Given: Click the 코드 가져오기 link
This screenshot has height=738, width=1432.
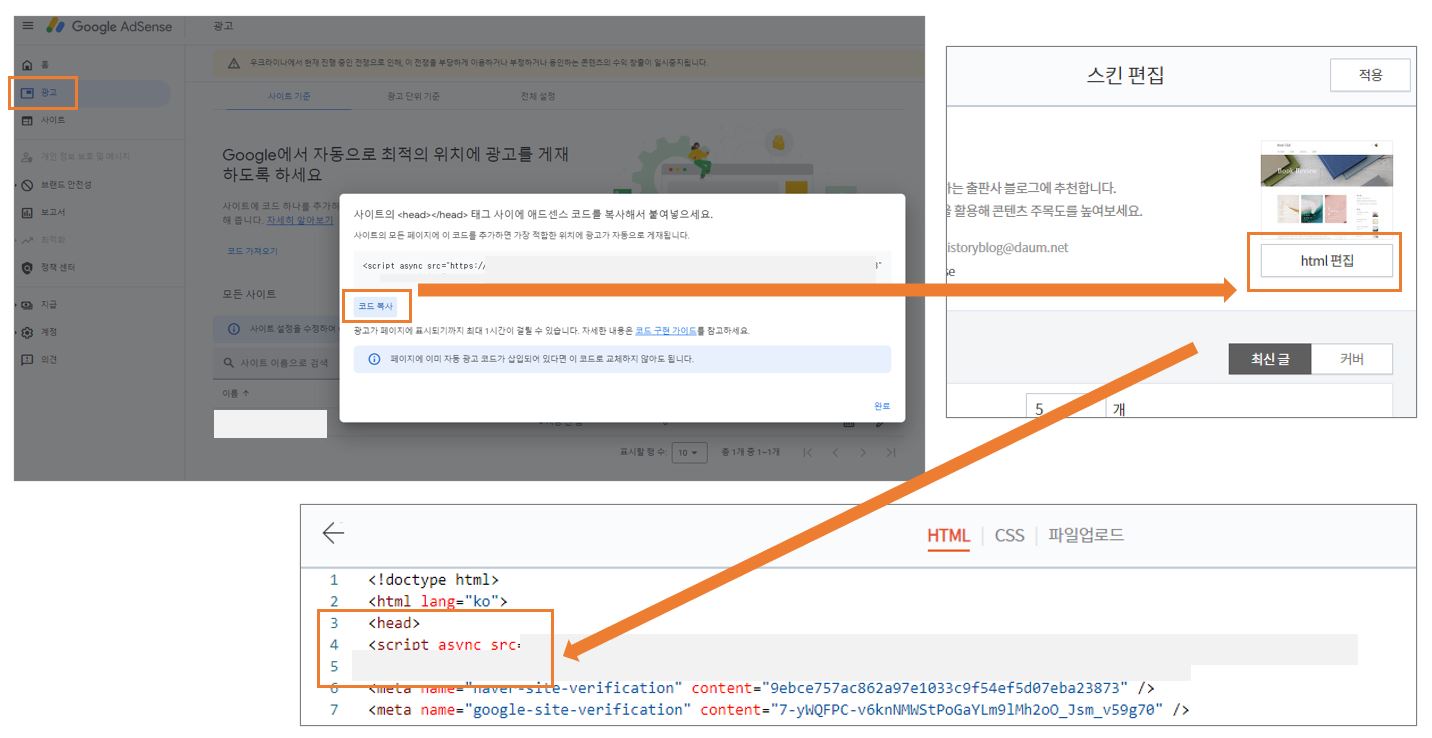Looking at the screenshot, I should (x=252, y=251).
